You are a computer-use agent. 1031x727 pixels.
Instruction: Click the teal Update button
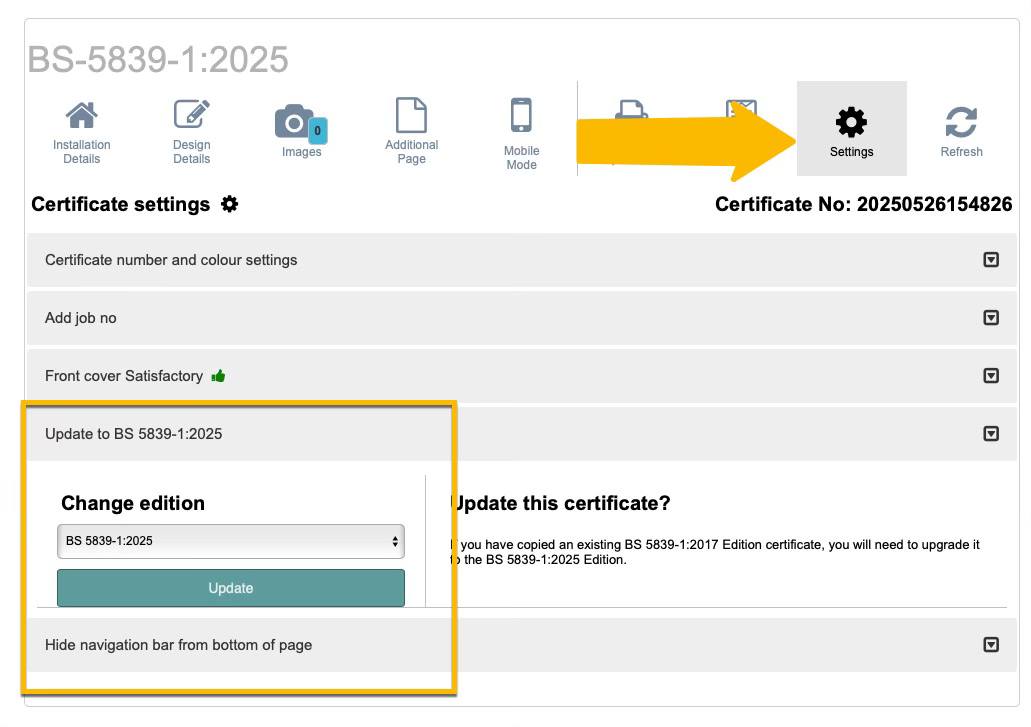pyautogui.click(x=231, y=588)
